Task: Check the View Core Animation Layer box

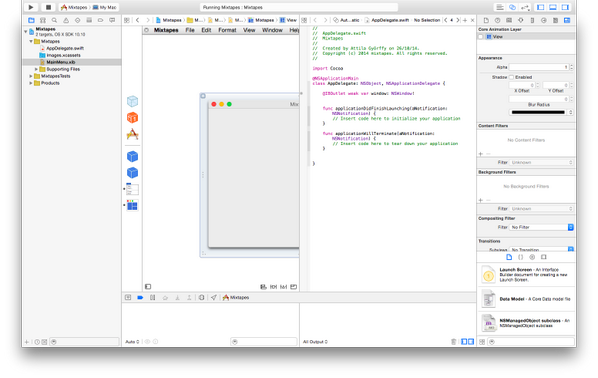Action: pyautogui.click(x=481, y=37)
